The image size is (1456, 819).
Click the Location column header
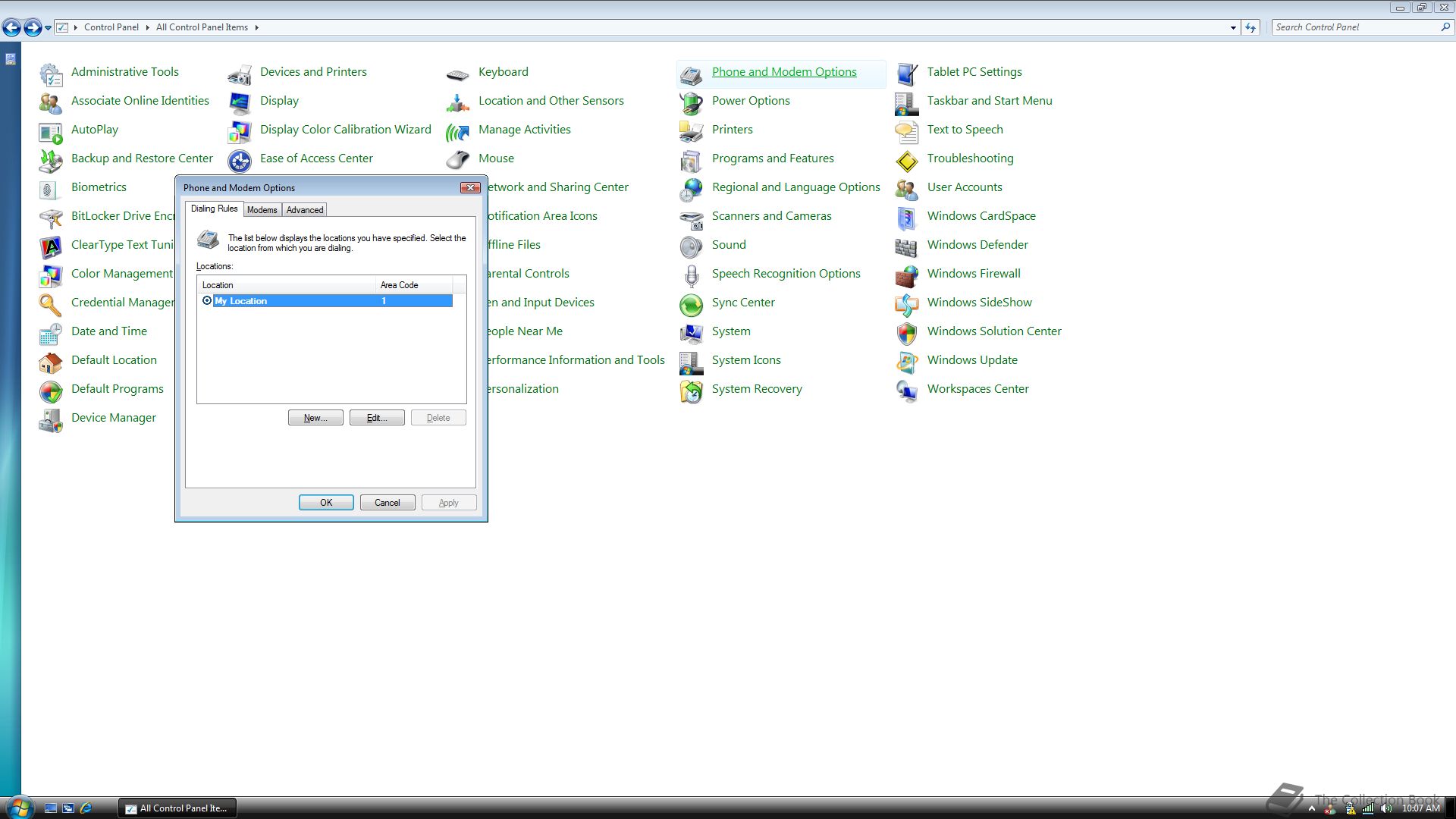coord(287,285)
